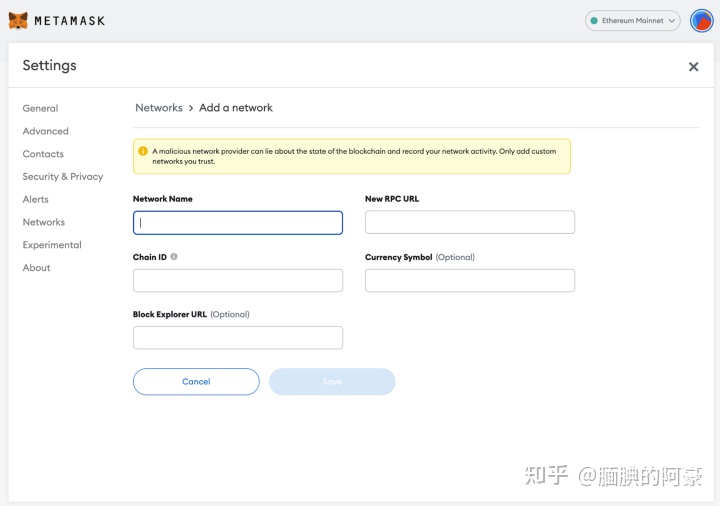The height and width of the screenshot is (506, 720).
Task: Click the MetaMask fox logo
Action: pyautogui.click(x=18, y=20)
